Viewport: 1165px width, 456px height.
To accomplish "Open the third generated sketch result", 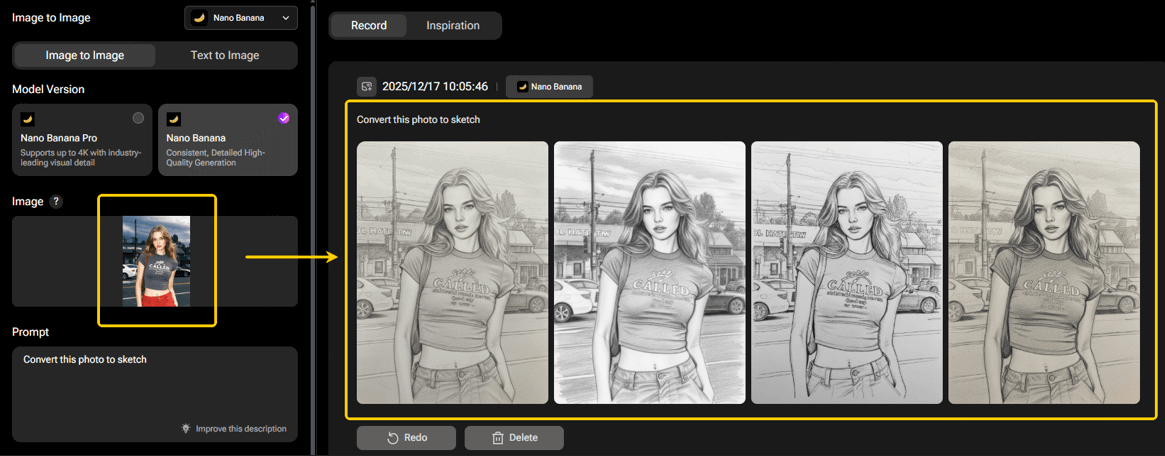I will pyautogui.click(x=847, y=273).
